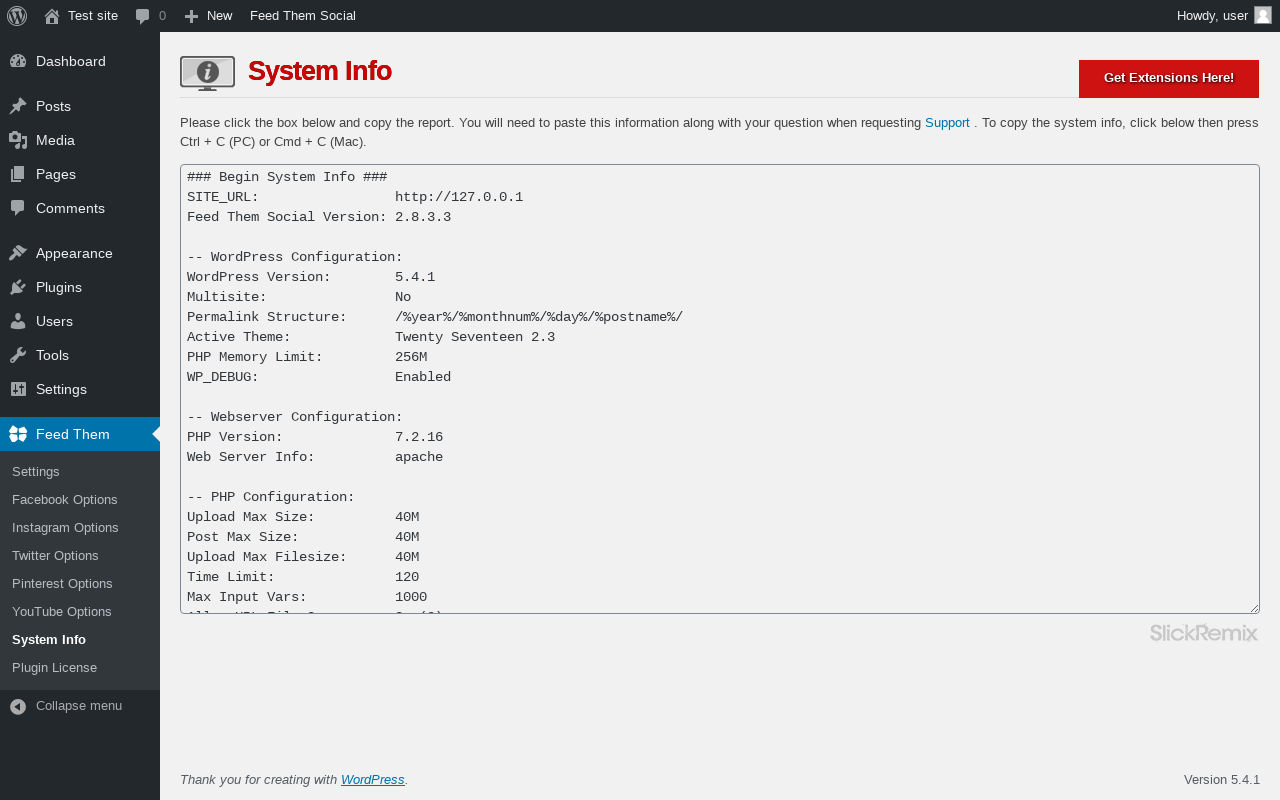Viewport: 1280px width, 800px height.
Task: Click the "Active Theme:" line
Action: tap(371, 337)
